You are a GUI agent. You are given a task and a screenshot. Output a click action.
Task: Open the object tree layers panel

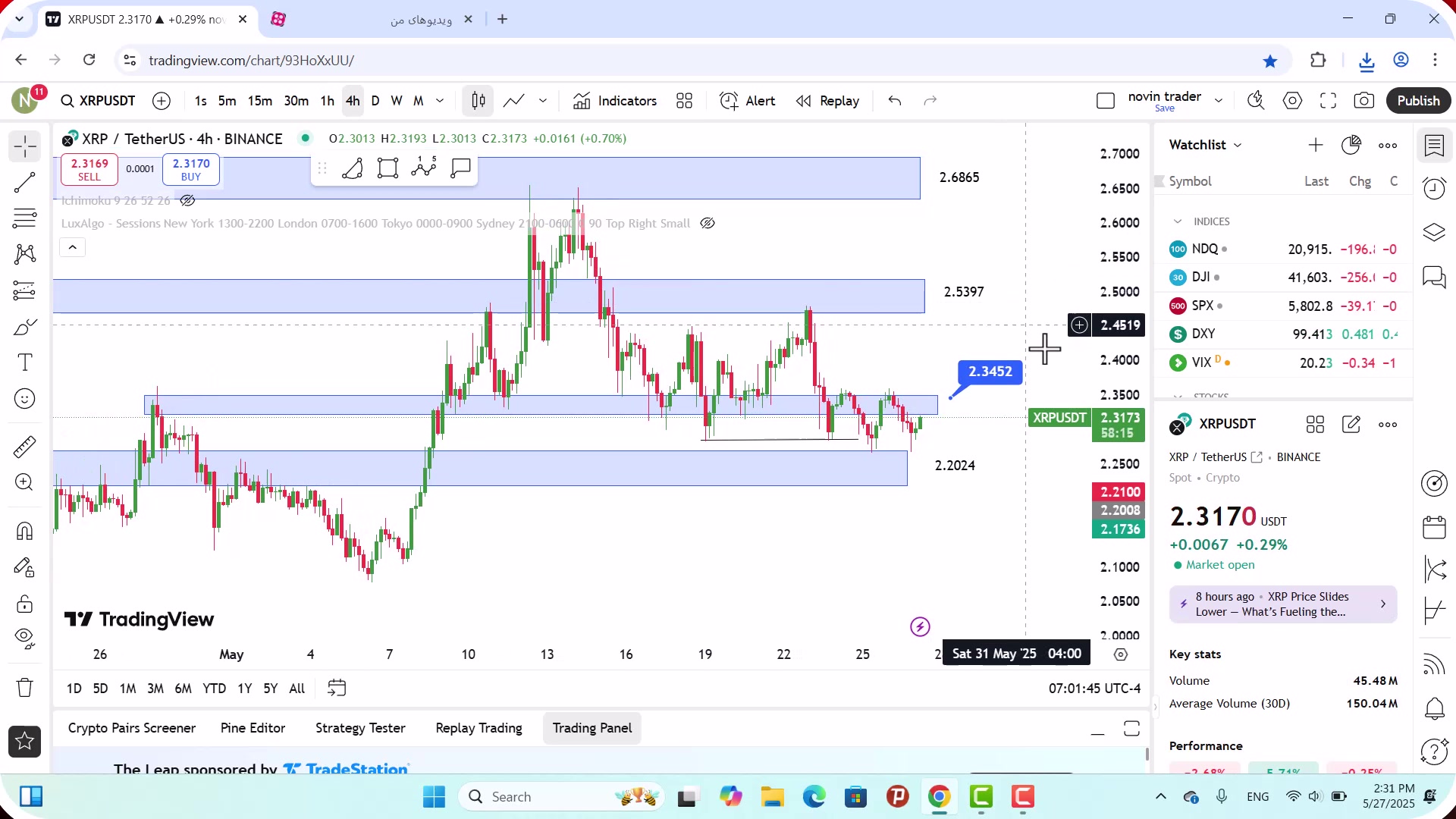1434,232
